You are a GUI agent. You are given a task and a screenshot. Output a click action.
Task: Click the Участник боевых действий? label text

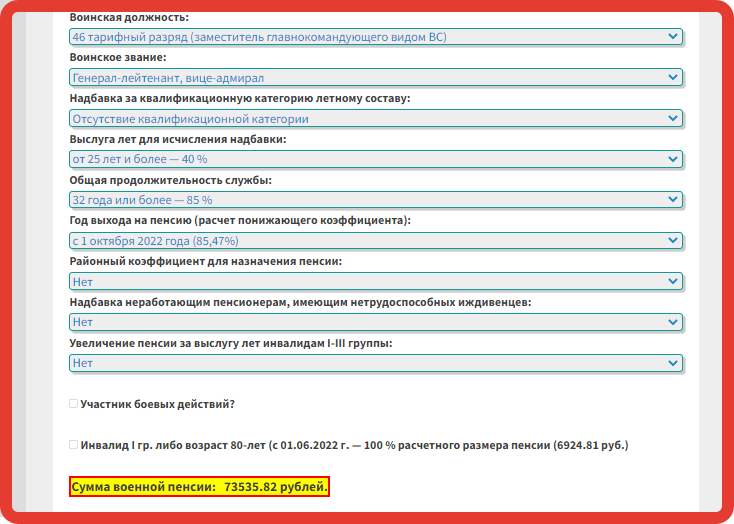point(157,404)
